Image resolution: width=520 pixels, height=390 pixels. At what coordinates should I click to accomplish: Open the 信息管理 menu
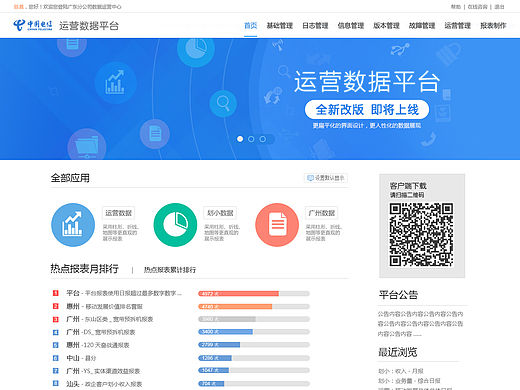(x=351, y=26)
